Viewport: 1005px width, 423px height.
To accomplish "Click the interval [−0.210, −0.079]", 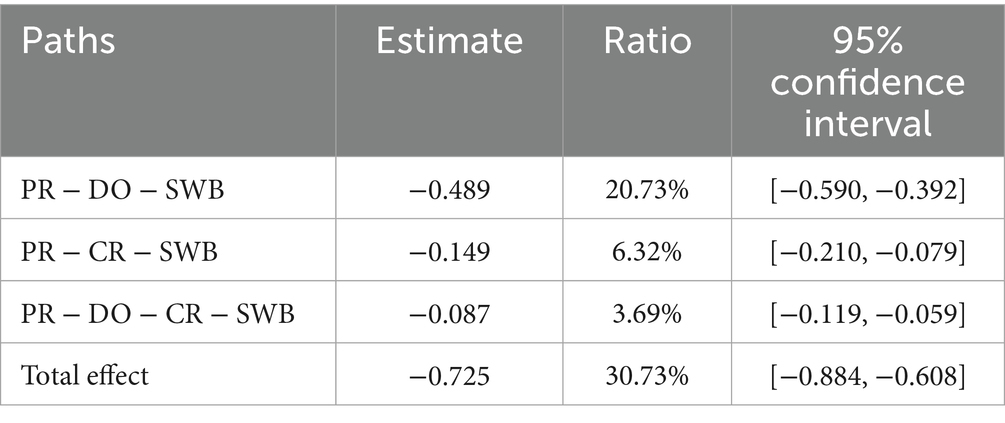I will coord(868,252).
